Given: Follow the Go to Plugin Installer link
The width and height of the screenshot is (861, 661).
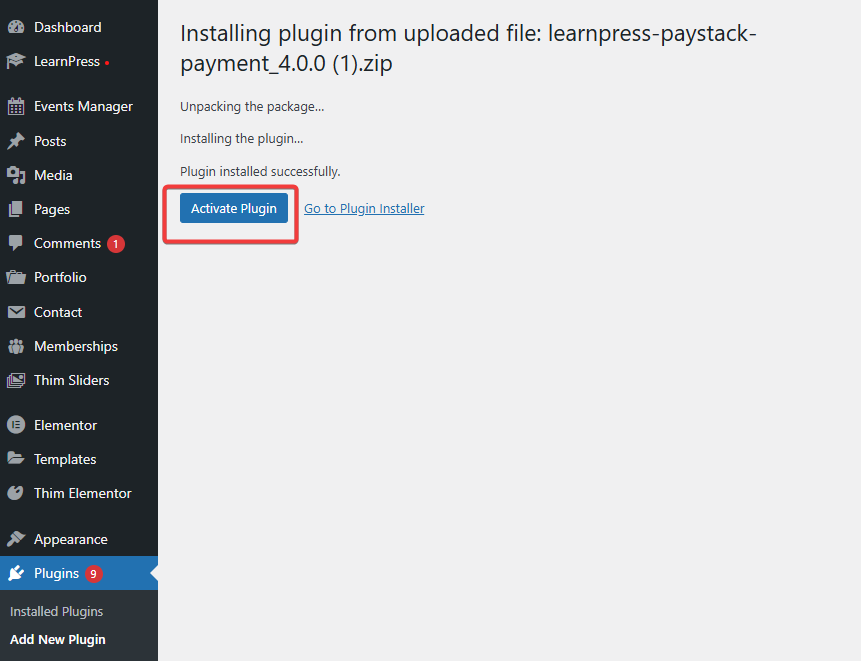Looking at the screenshot, I should coord(364,209).
